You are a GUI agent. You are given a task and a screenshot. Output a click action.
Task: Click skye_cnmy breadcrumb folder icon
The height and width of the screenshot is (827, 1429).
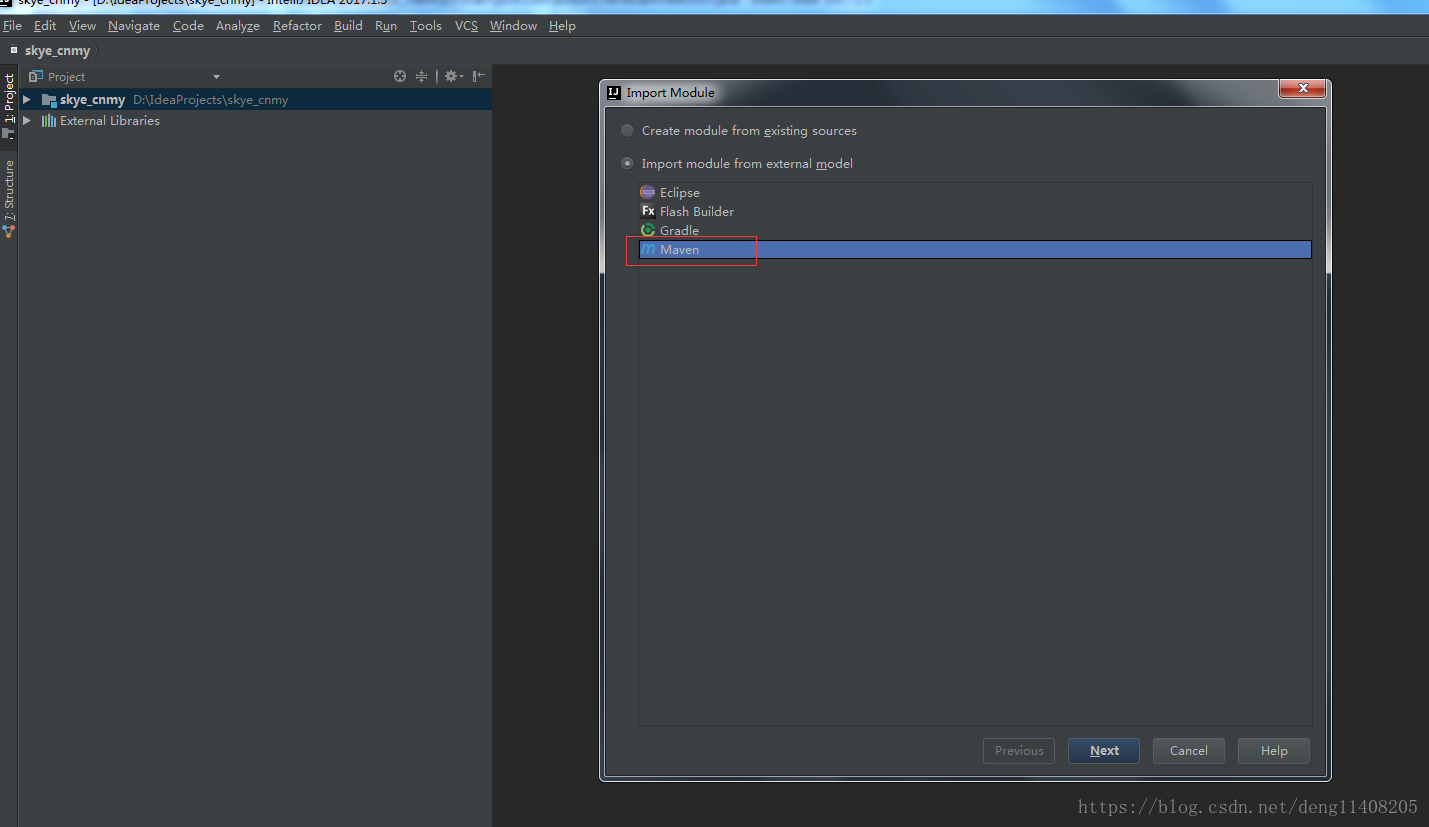[x=14, y=49]
